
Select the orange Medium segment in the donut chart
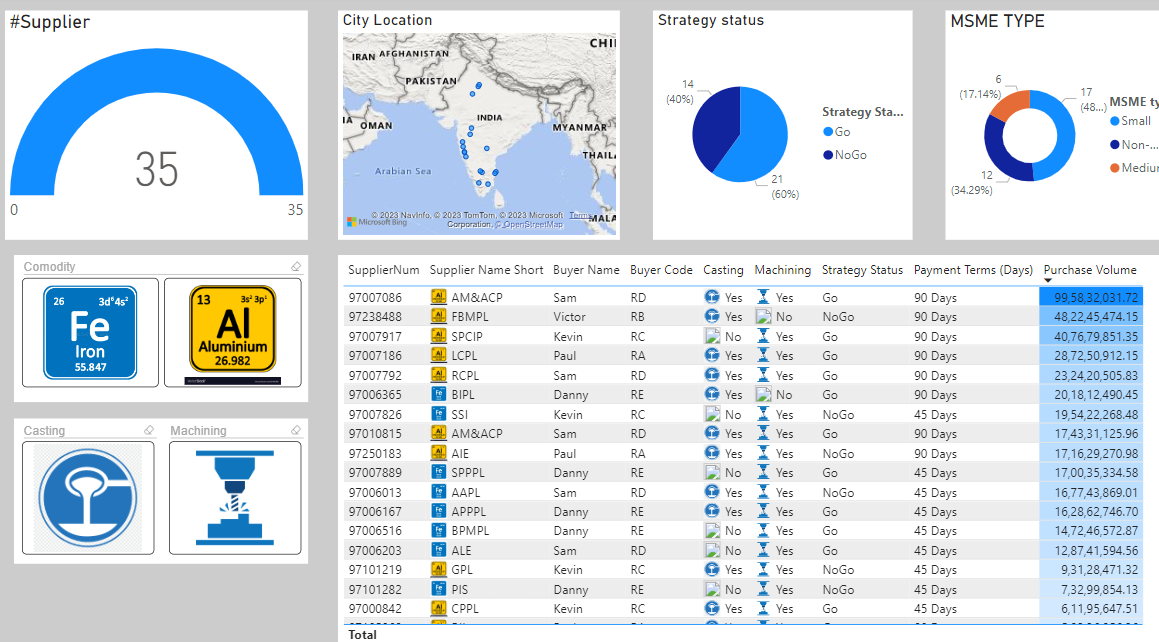coord(1008,103)
